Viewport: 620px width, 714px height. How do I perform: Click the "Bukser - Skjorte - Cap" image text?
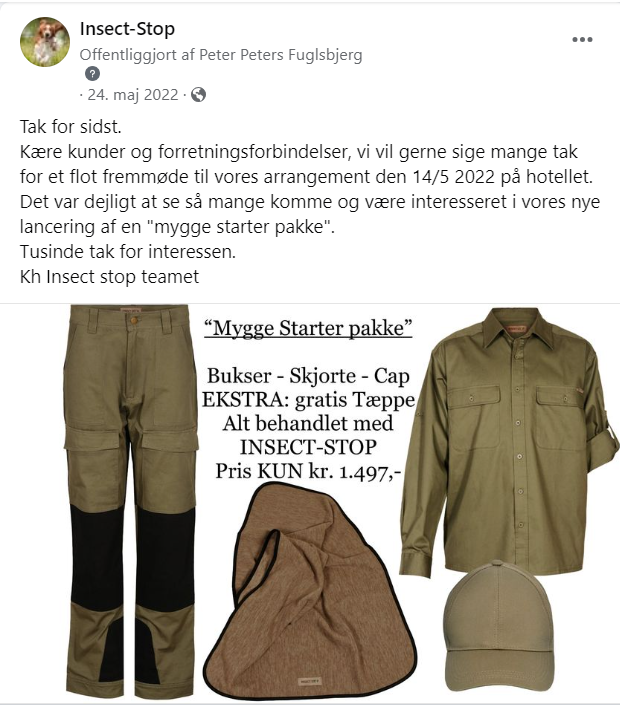pos(308,376)
